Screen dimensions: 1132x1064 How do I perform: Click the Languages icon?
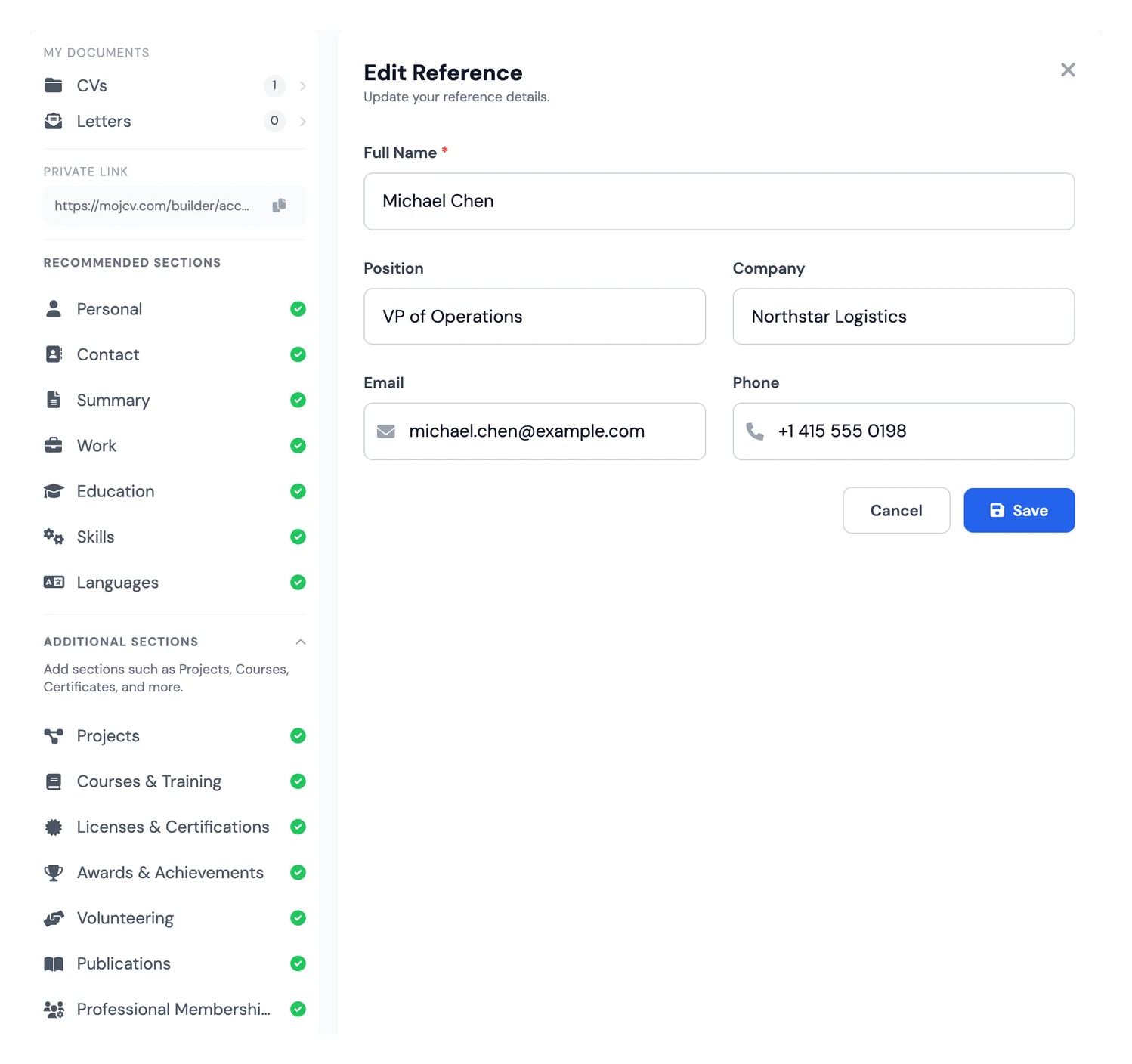[x=54, y=582]
